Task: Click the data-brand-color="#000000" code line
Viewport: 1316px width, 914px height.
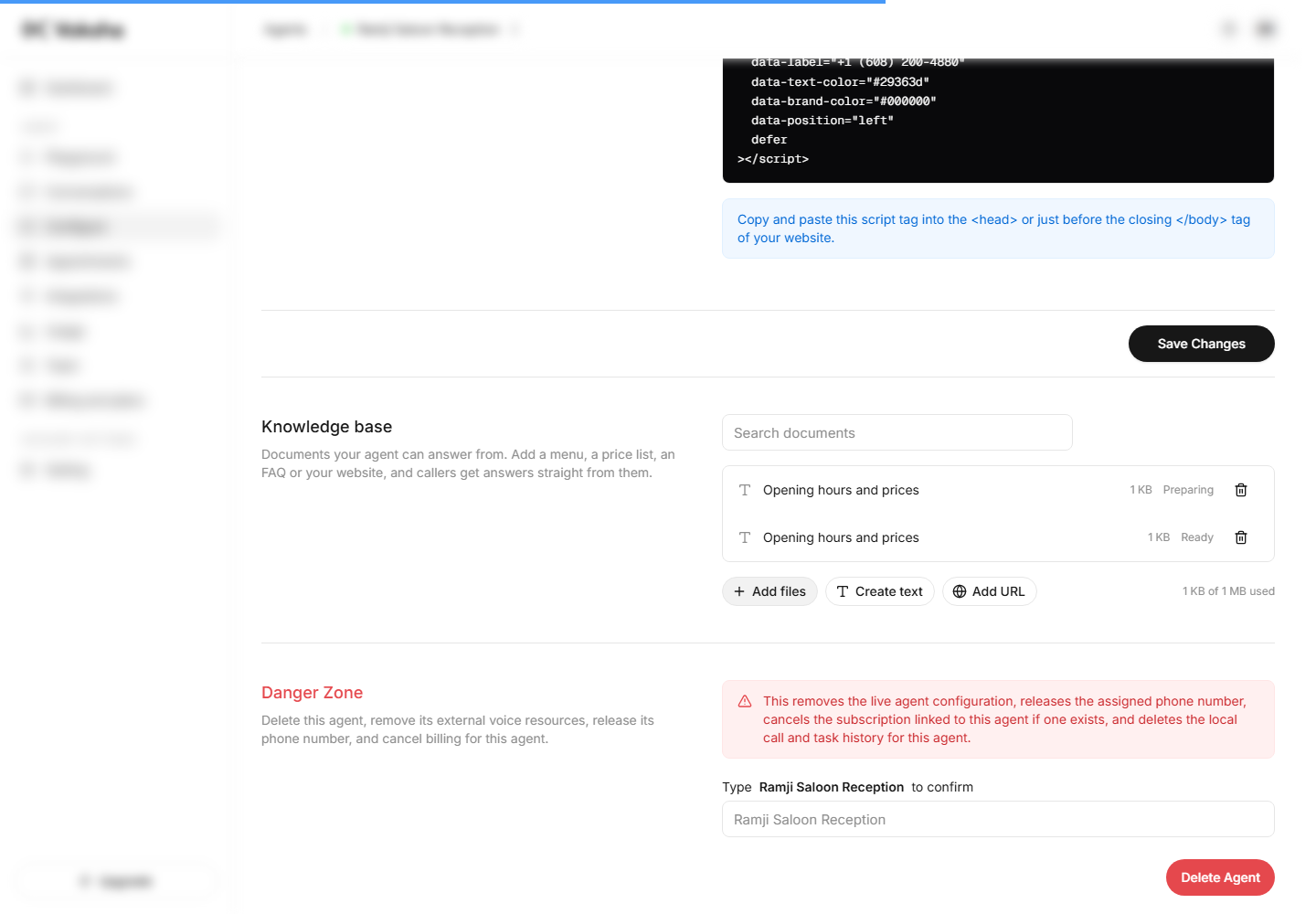Action: (844, 101)
